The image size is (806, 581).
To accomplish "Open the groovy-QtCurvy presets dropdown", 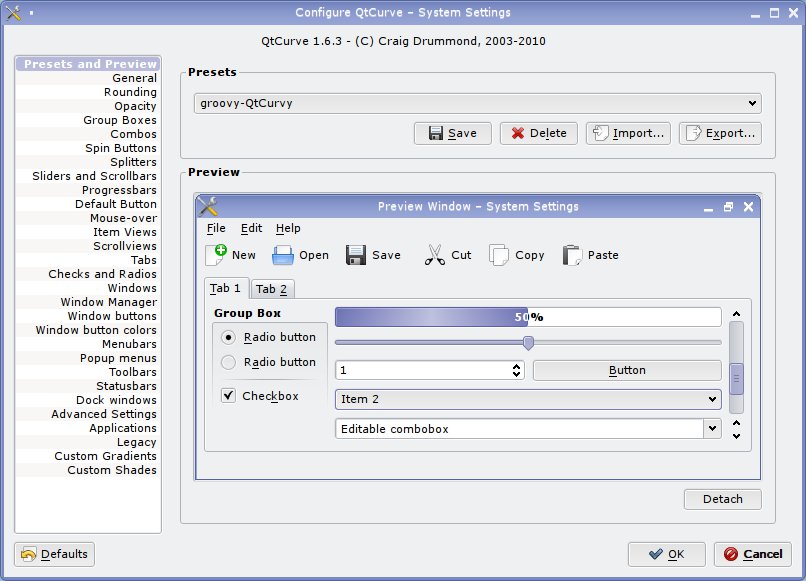I will click(x=478, y=103).
